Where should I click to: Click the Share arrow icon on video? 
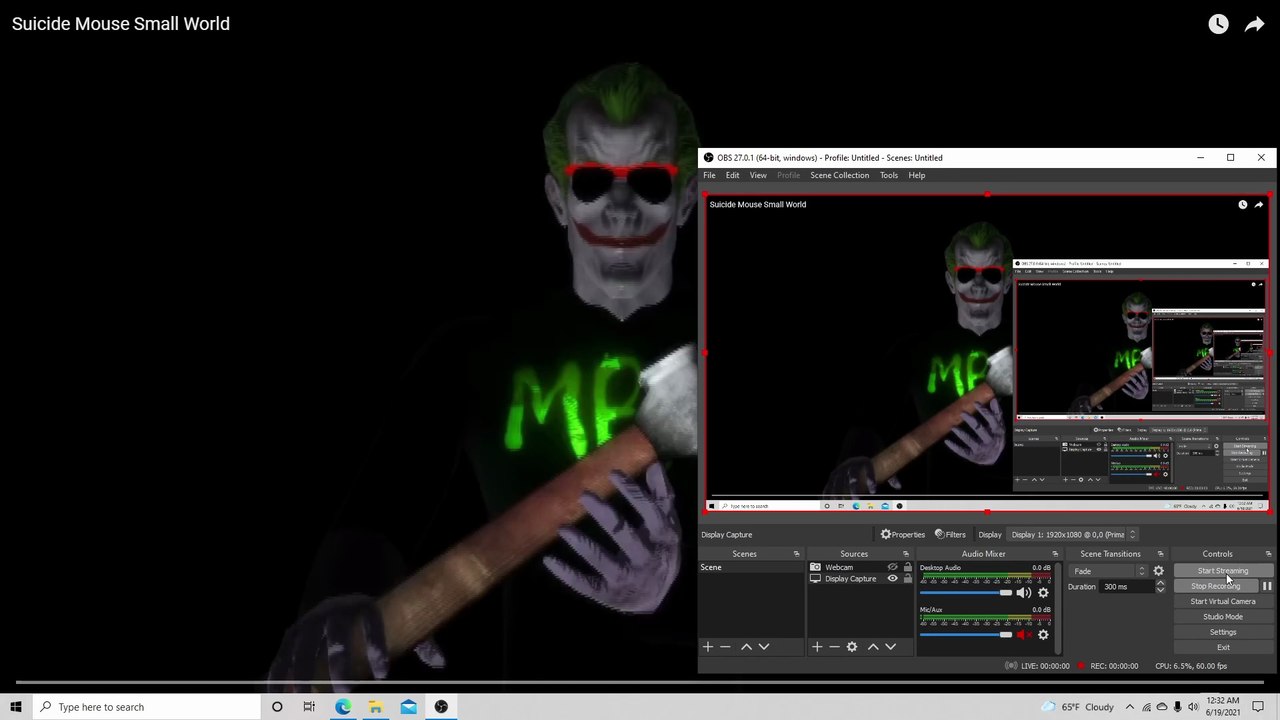[1254, 24]
